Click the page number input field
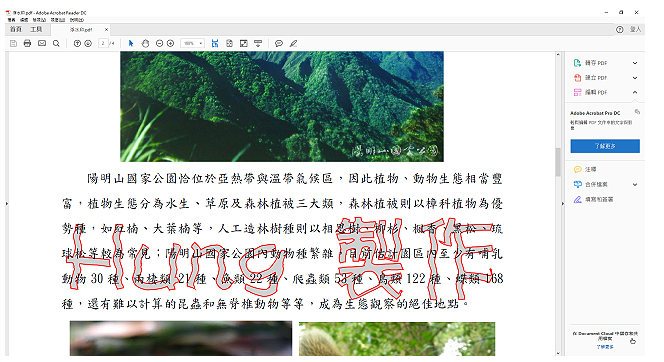The image size is (664, 362). (x=103, y=43)
